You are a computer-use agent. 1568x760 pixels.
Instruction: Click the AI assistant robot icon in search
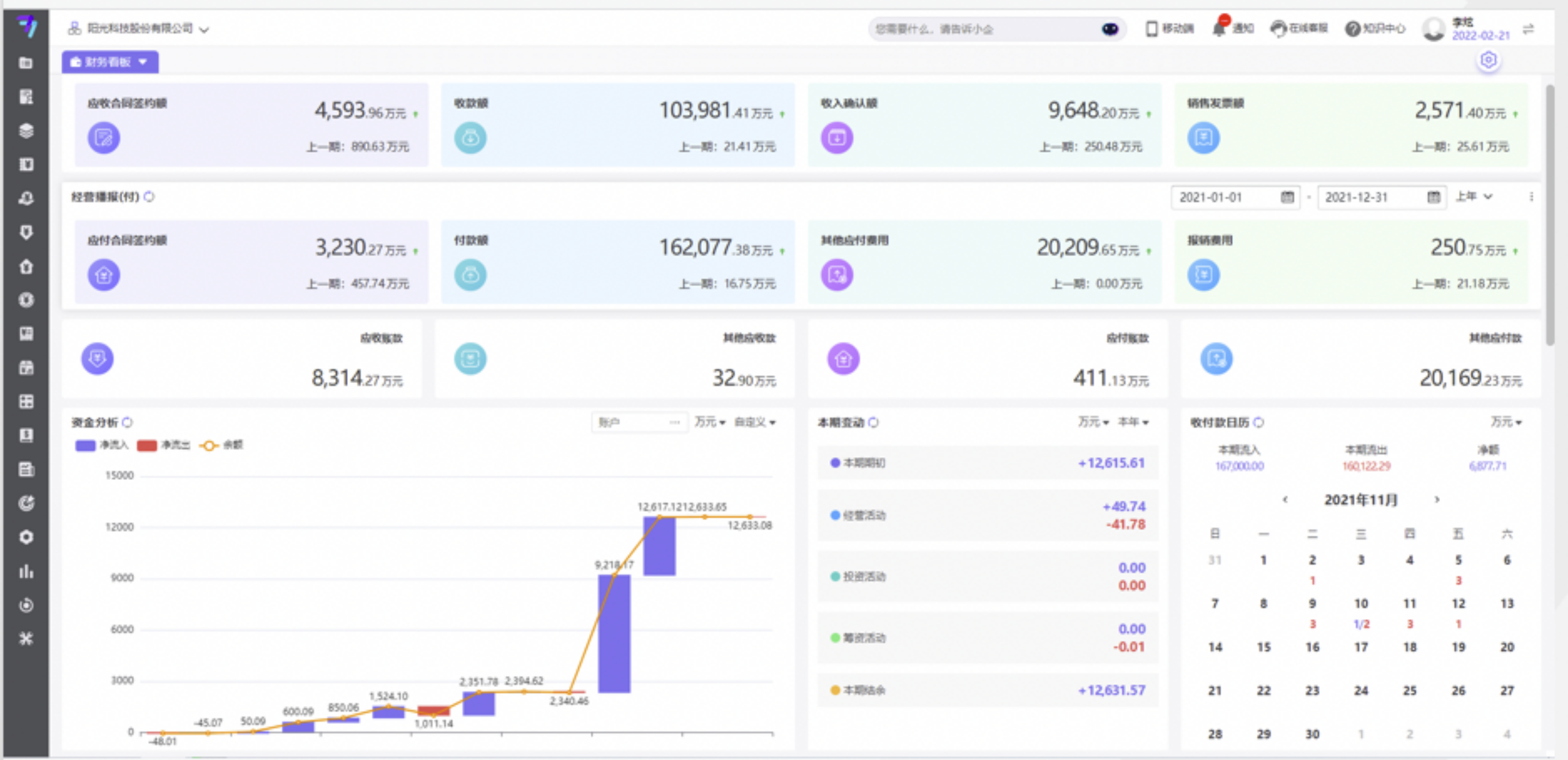[x=1110, y=29]
